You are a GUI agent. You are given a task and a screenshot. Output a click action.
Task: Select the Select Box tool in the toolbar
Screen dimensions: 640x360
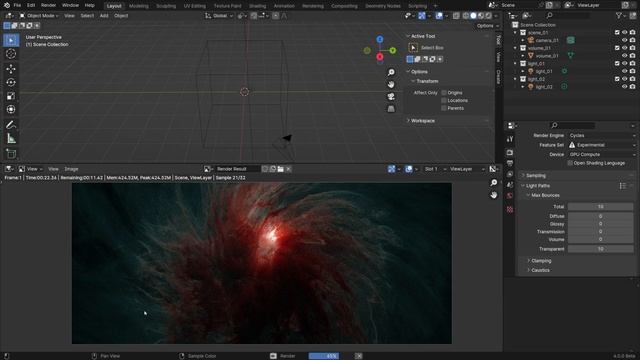11,40
